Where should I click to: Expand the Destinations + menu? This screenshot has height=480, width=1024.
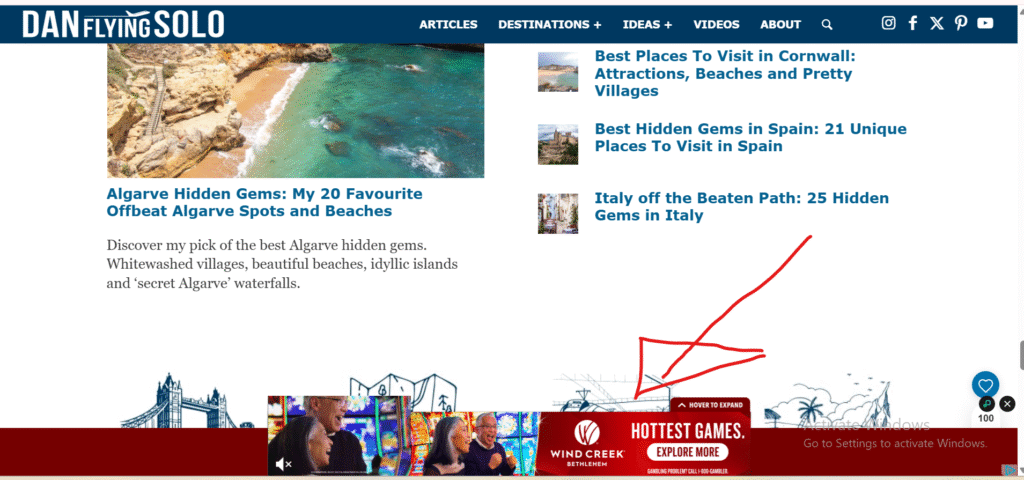tap(549, 24)
